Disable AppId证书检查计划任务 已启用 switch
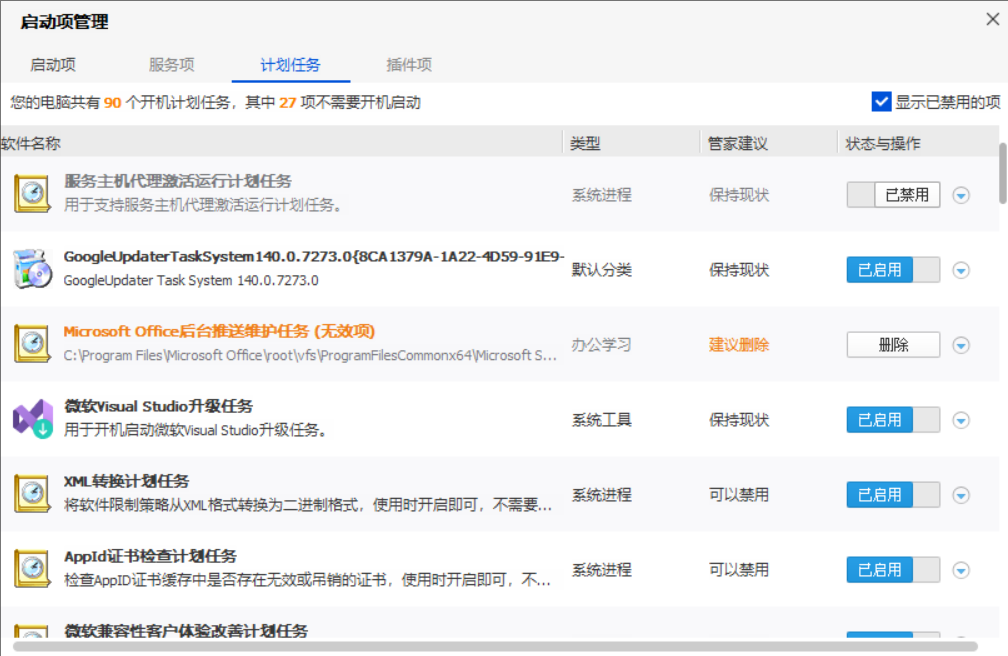This screenshot has height=656, width=1008. click(893, 570)
